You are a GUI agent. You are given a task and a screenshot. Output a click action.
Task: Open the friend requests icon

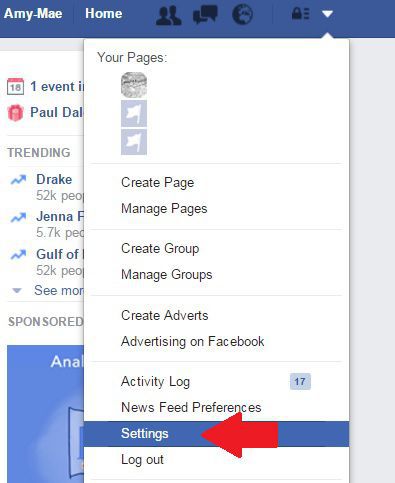click(x=169, y=15)
